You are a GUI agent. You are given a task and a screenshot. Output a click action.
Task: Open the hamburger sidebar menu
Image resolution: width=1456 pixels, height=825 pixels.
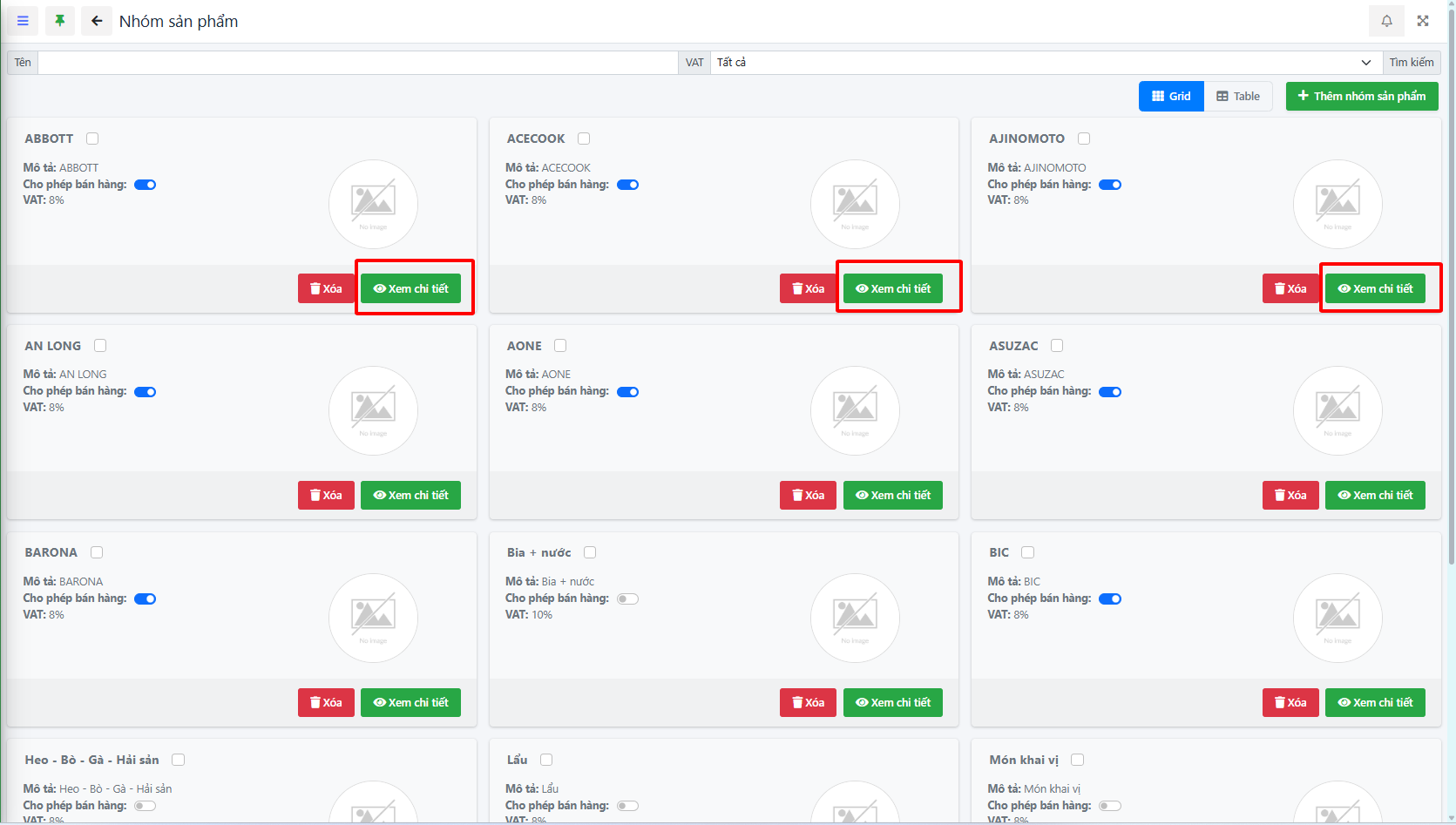23,21
